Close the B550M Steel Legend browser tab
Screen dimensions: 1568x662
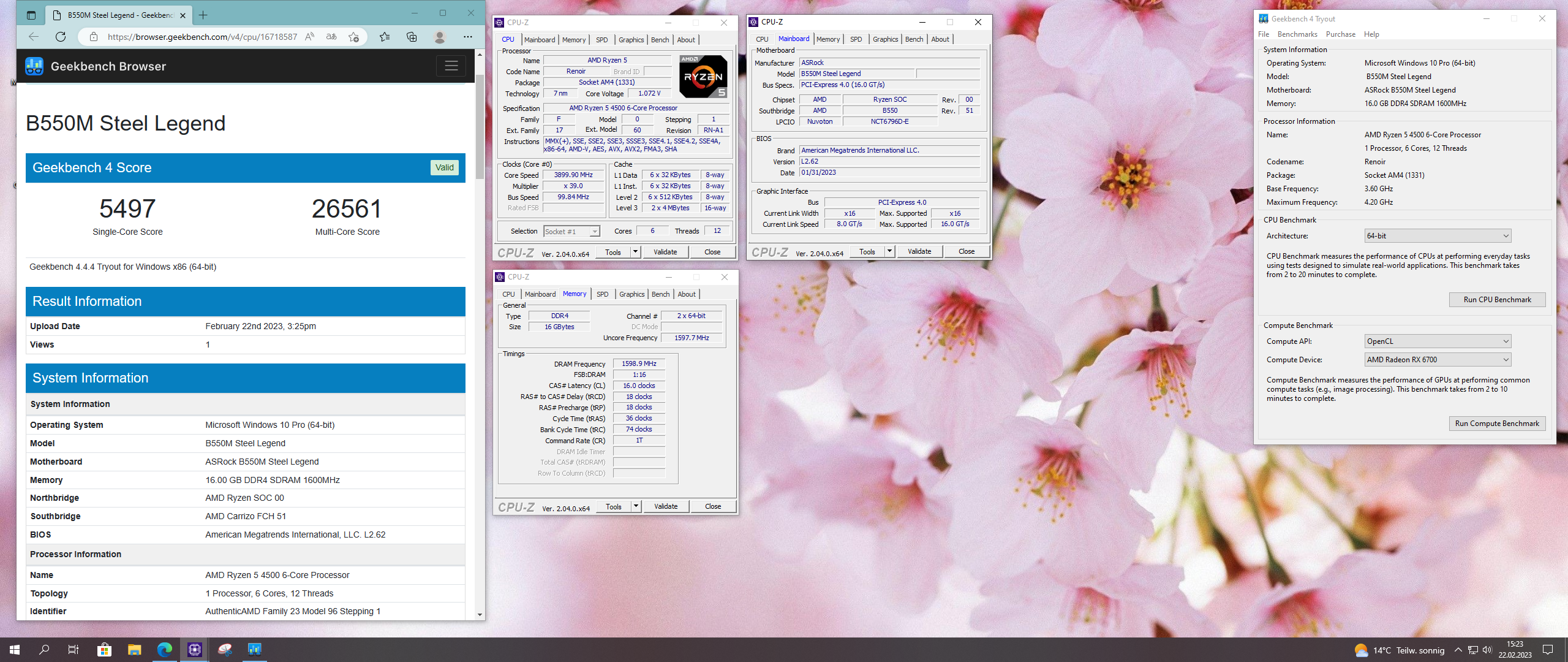[x=183, y=15]
